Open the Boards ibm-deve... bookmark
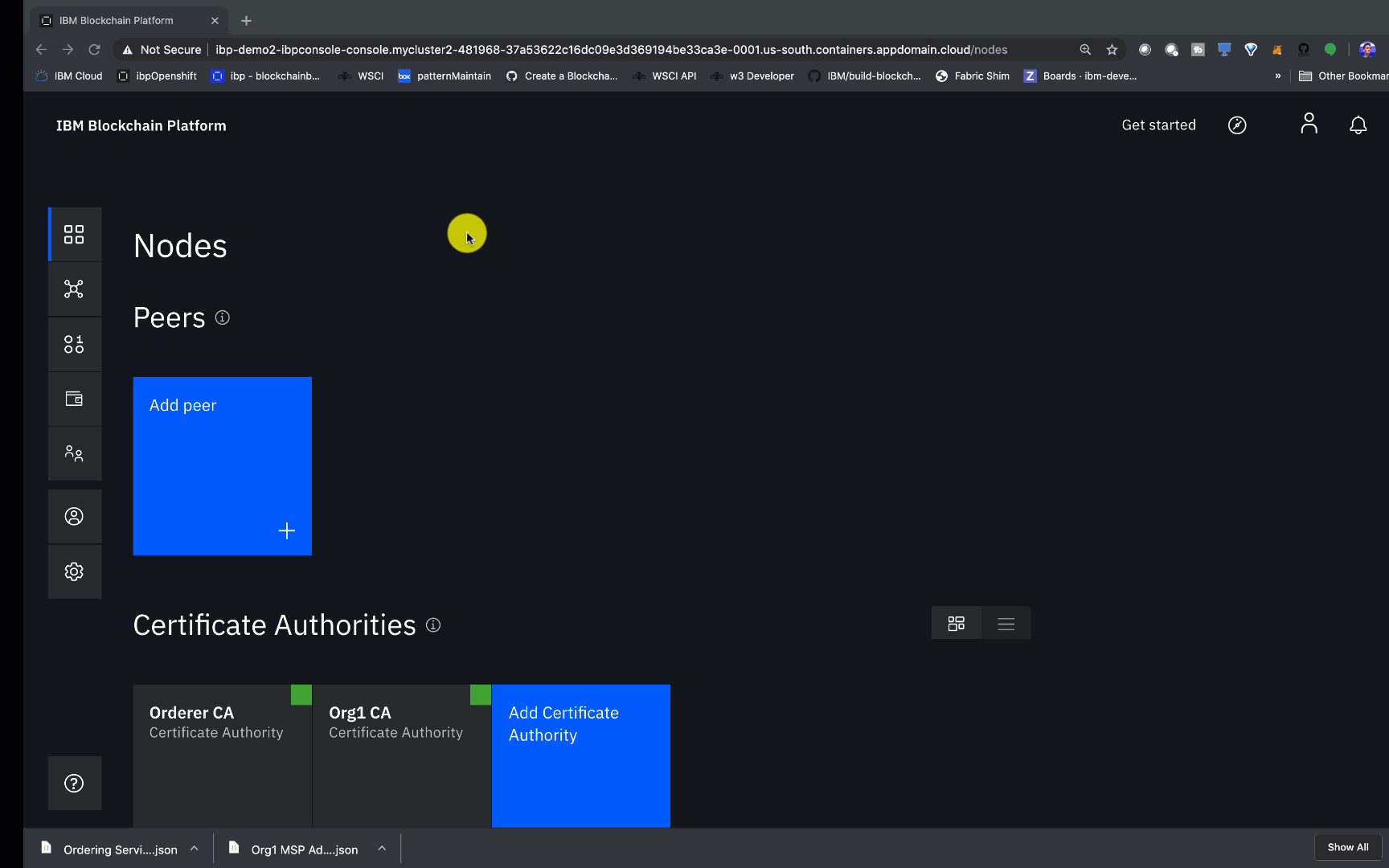 [x=1080, y=76]
